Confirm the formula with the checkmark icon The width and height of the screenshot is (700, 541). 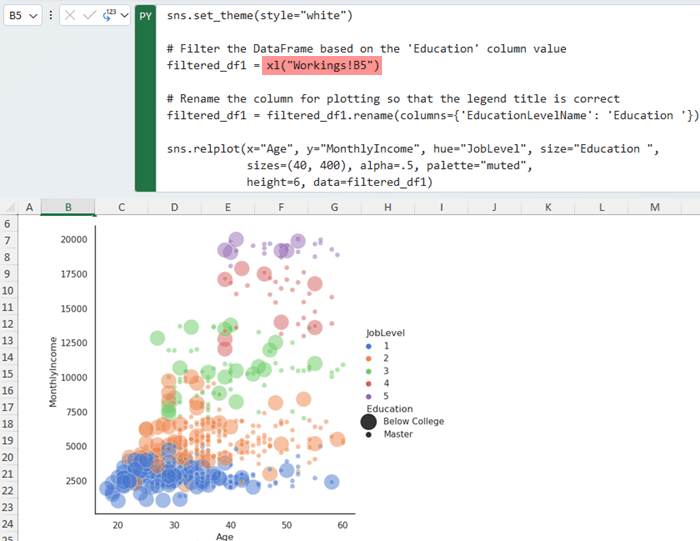(89, 16)
